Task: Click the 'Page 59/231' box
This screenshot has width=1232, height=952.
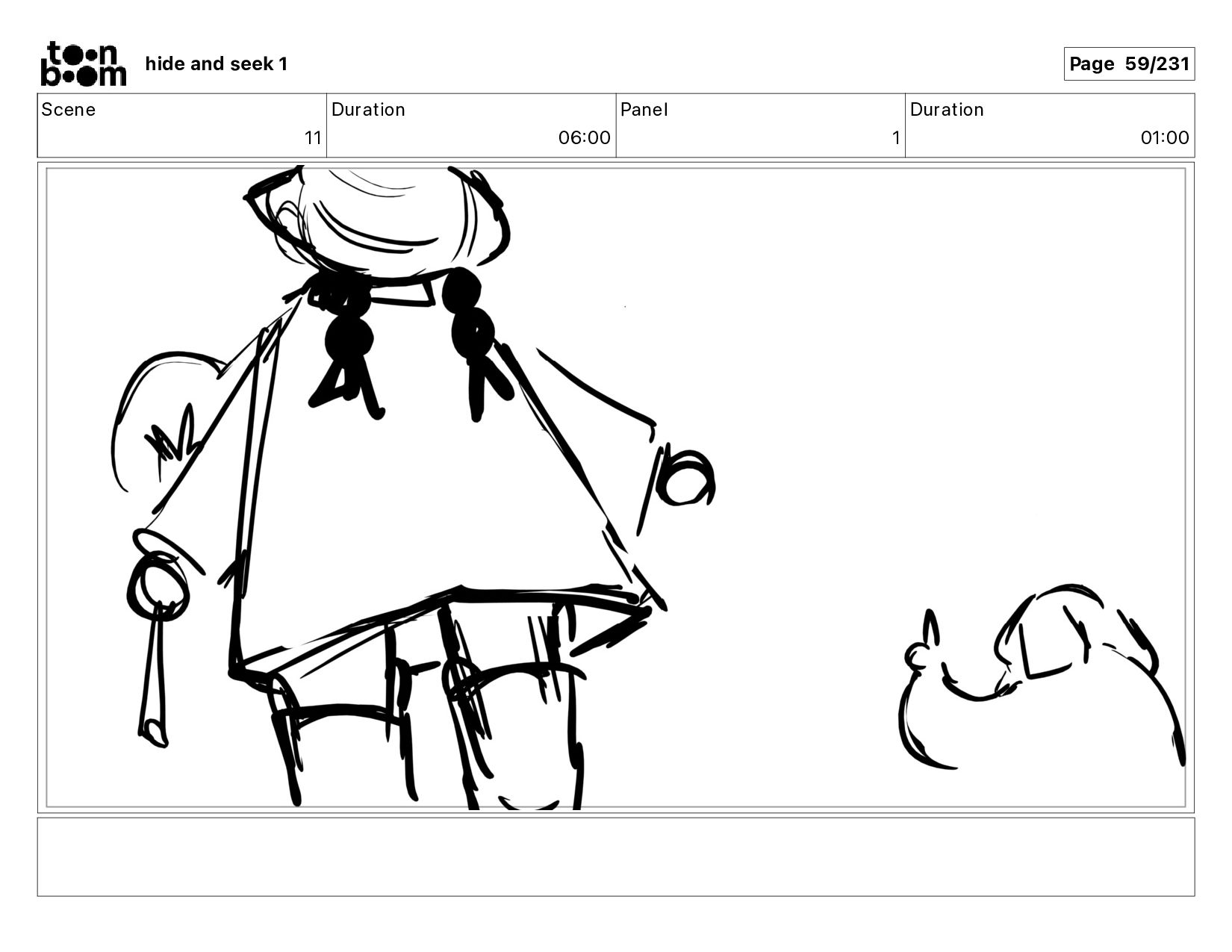Action: [1129, 63]
